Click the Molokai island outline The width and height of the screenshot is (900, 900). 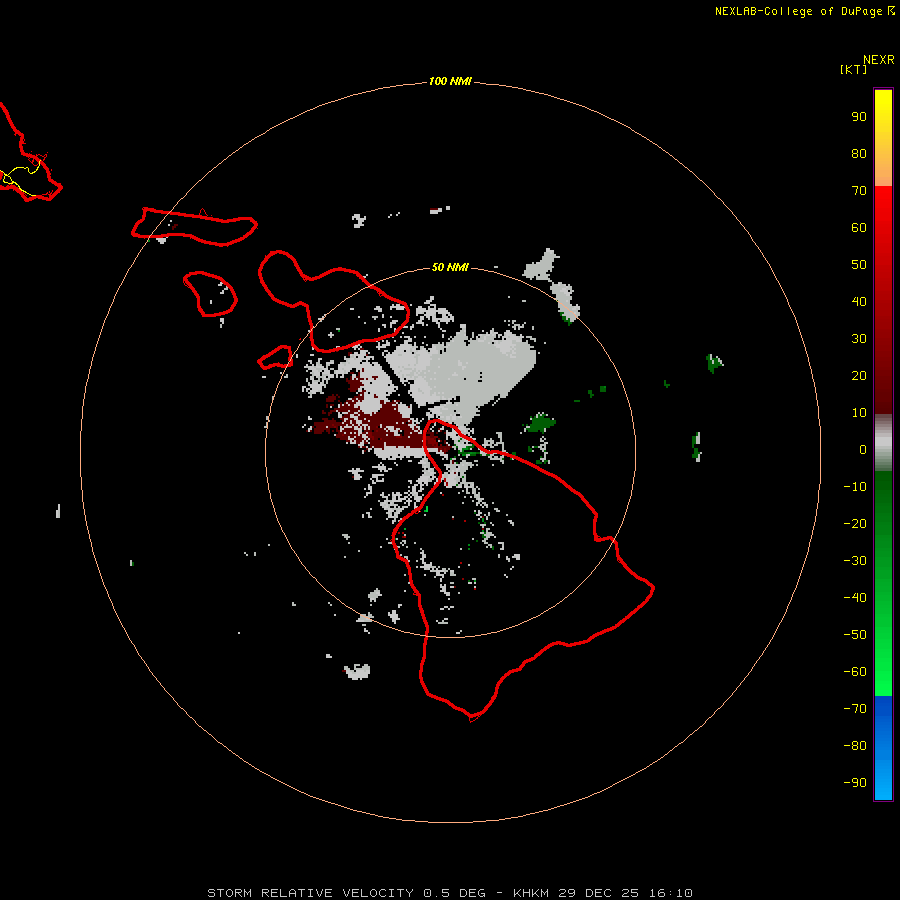pos(194,227)
